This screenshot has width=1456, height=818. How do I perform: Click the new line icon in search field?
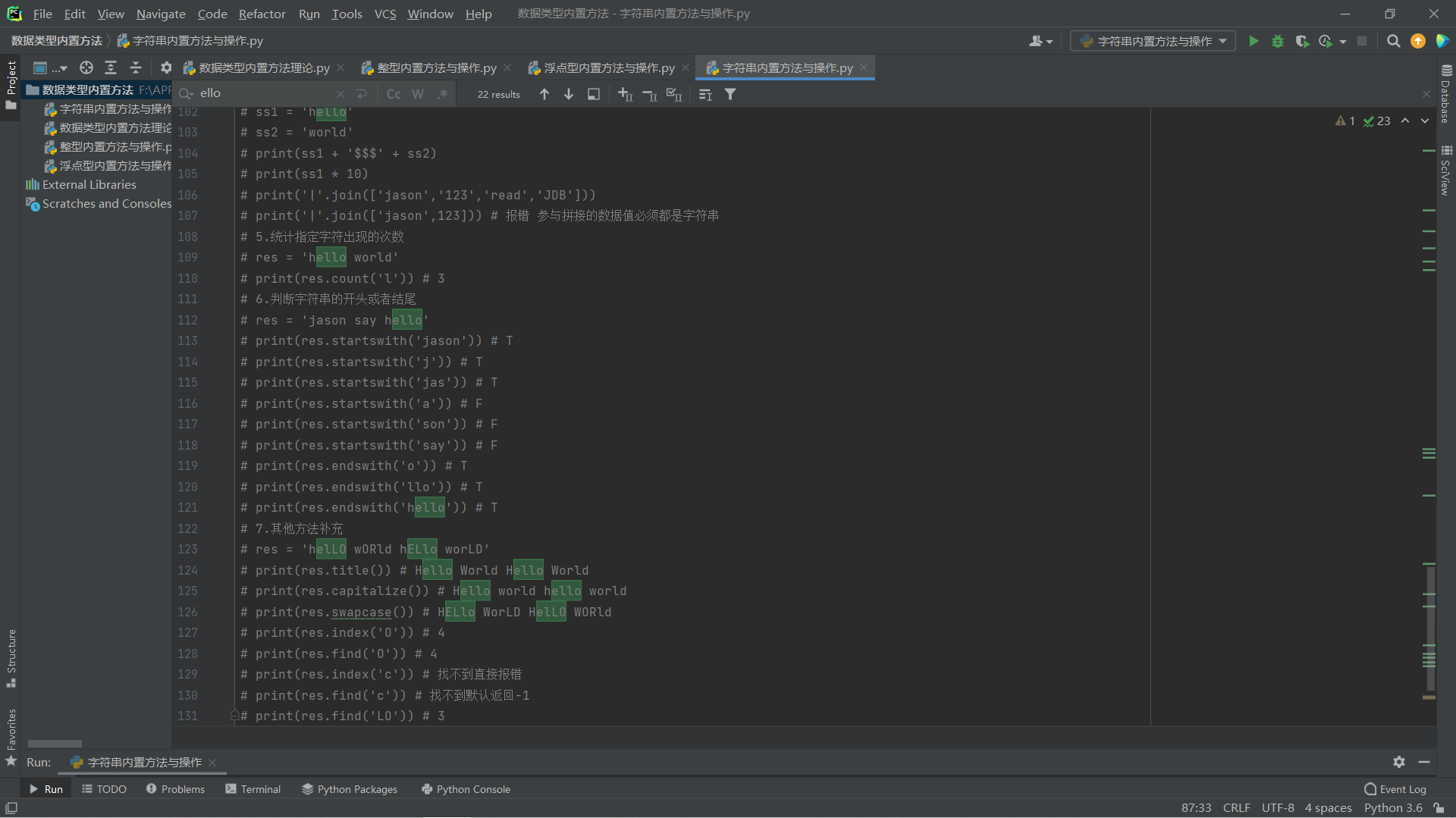click(361, 94)
